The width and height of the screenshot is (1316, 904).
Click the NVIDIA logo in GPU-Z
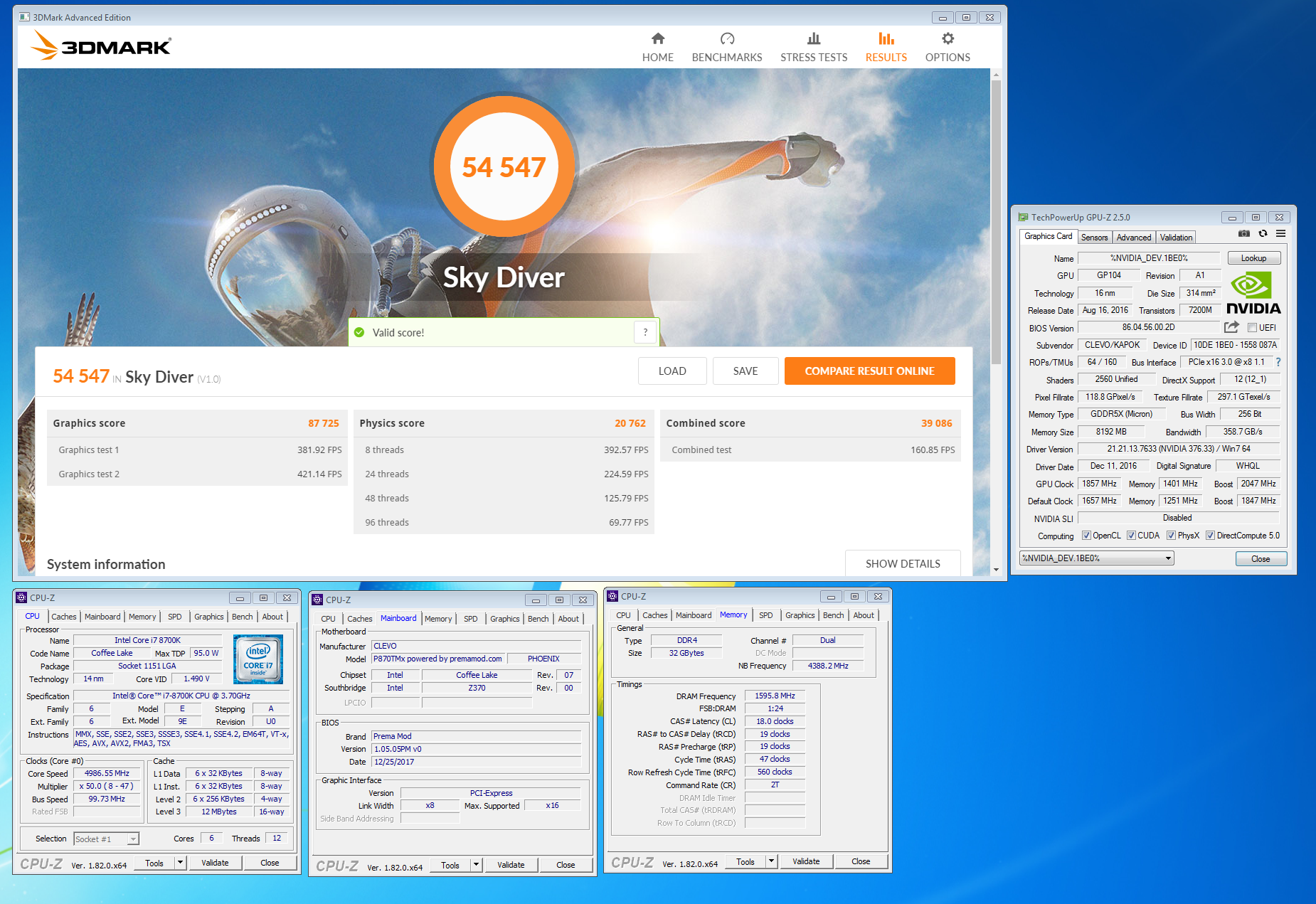coord(1253,293)
